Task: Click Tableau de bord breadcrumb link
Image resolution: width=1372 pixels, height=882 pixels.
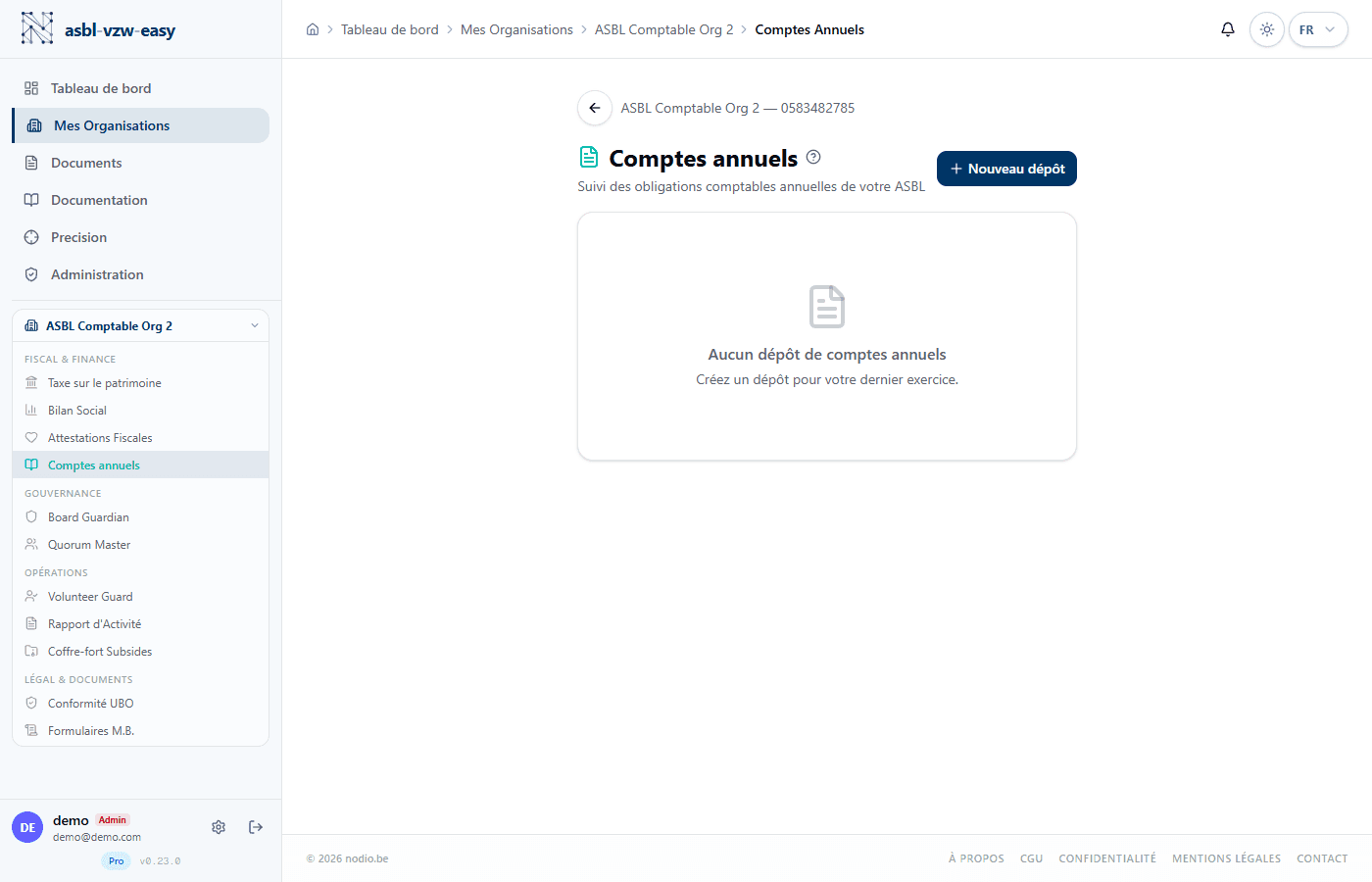Action: 390,29
